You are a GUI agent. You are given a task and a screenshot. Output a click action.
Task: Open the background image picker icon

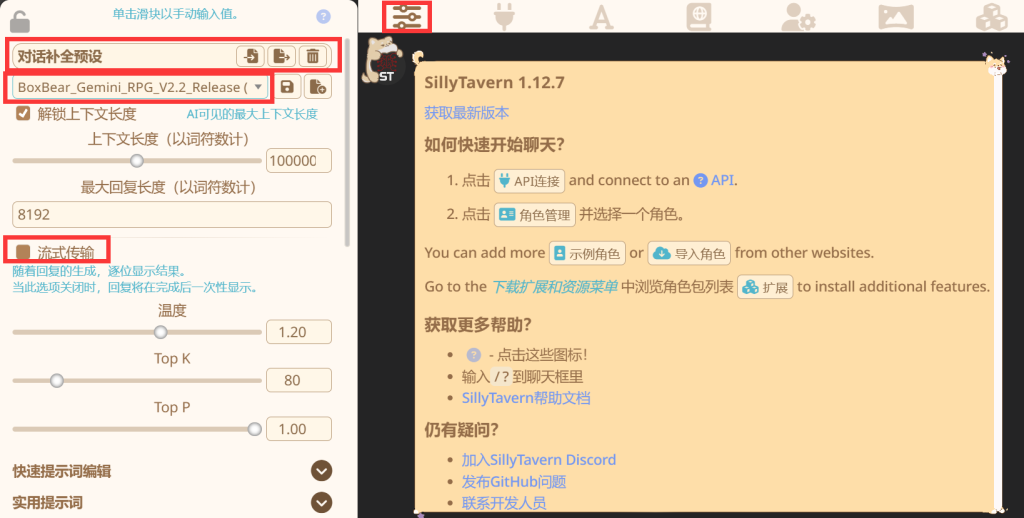point(895,17)
